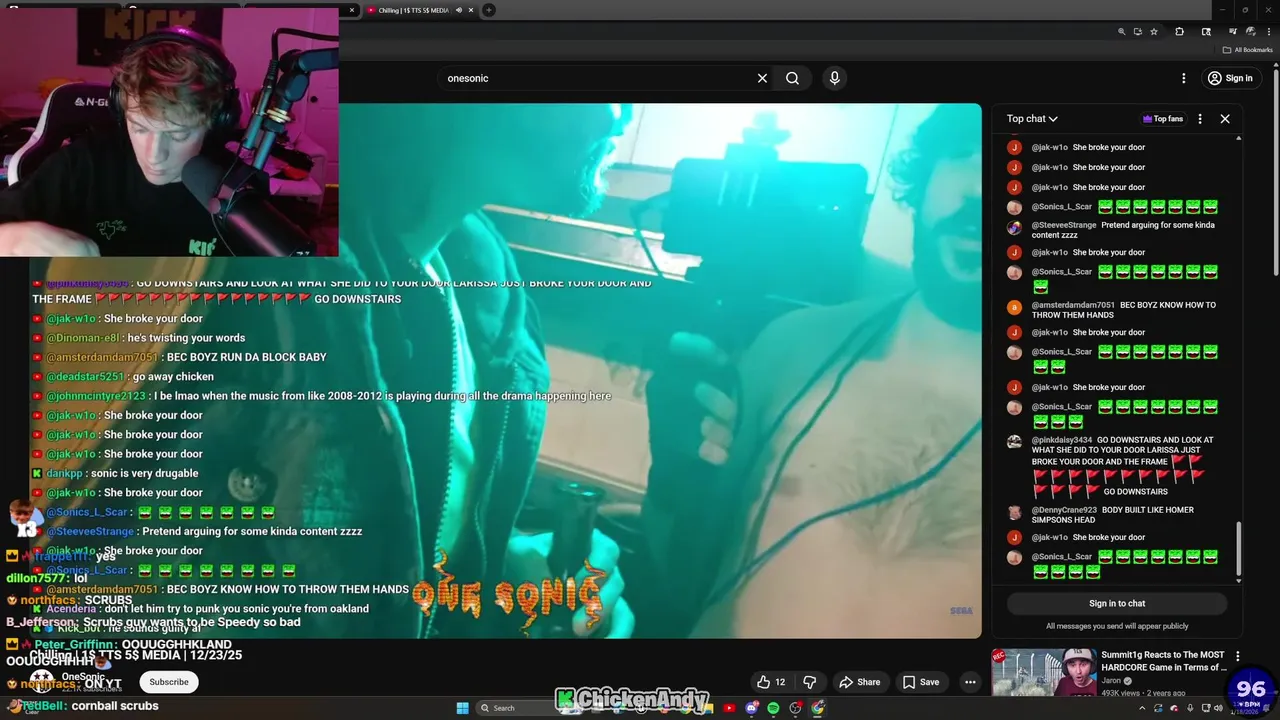Click @amsterdamdam7051 username in Top chat panel
This screenshot has width=1280, height=720.
click(1073, 305)
